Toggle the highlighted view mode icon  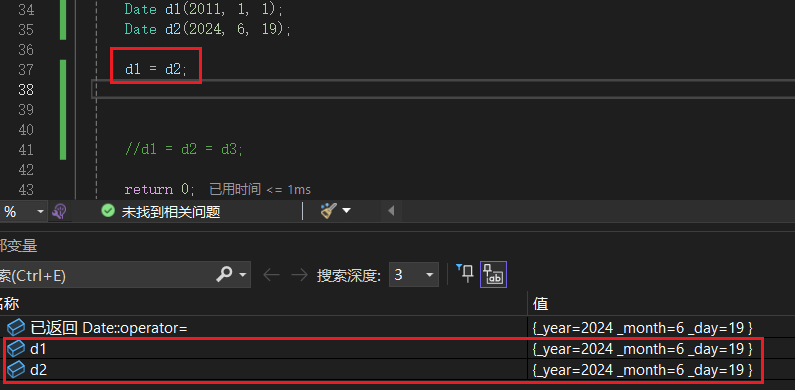tap(493, 275)
